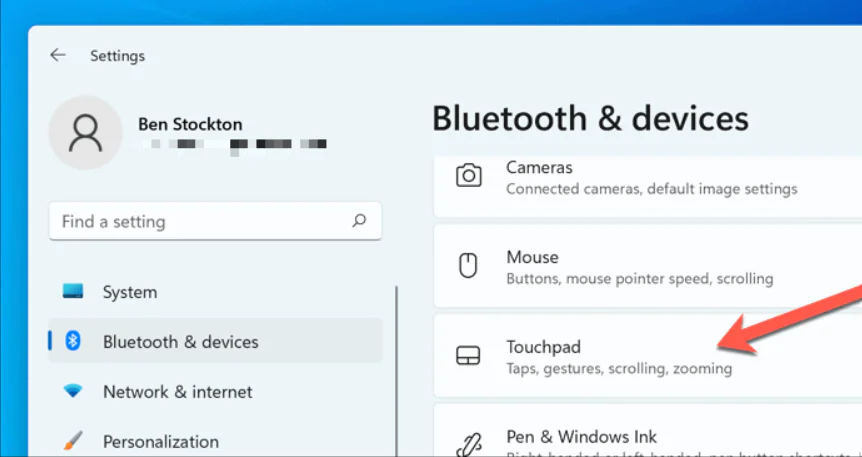Click the Settings title text
Screen dimensions: 862x457
[x=118, y=56]
